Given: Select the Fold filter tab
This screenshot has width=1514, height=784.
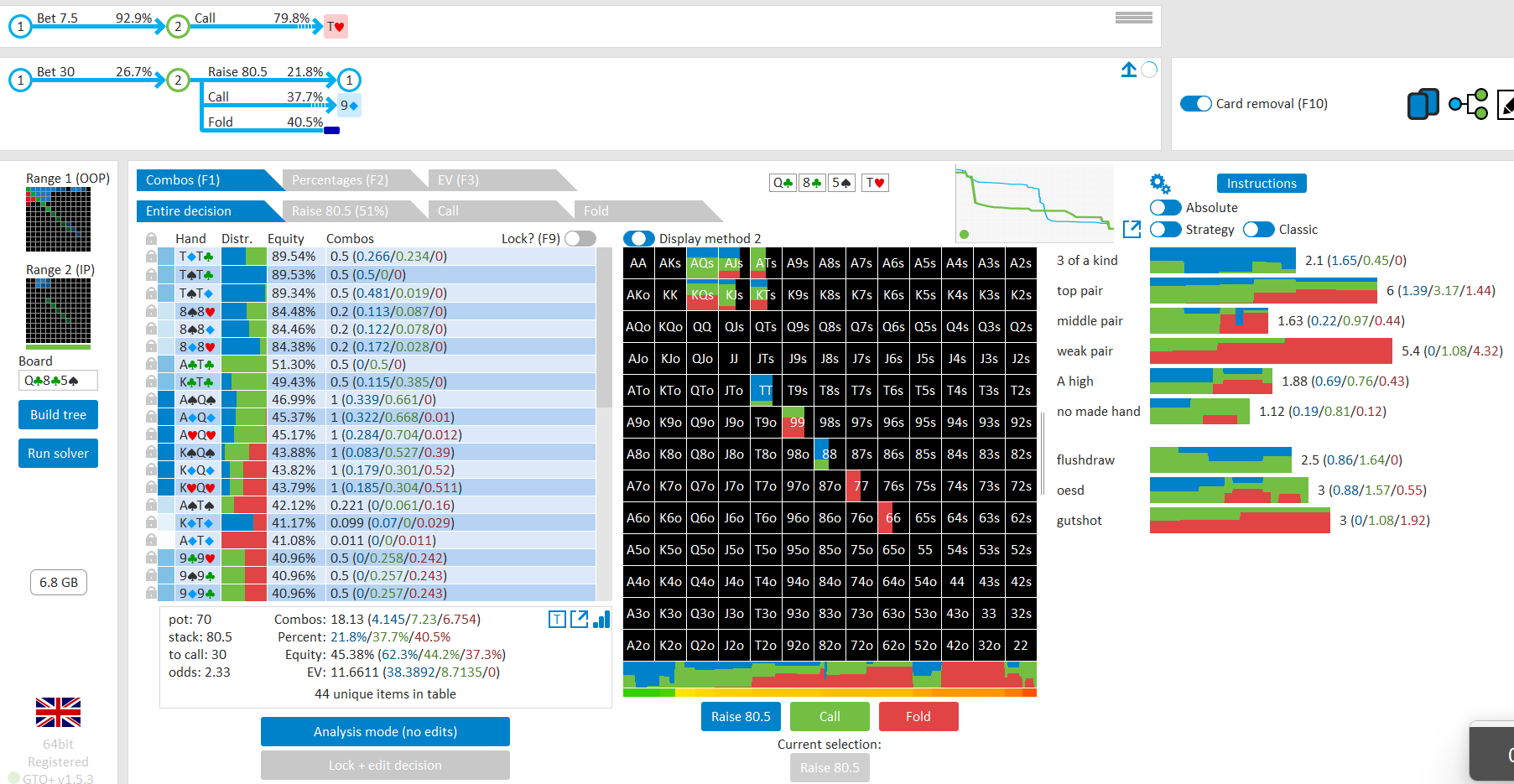Looking at the screenshot, I should (x=648, y=211).
